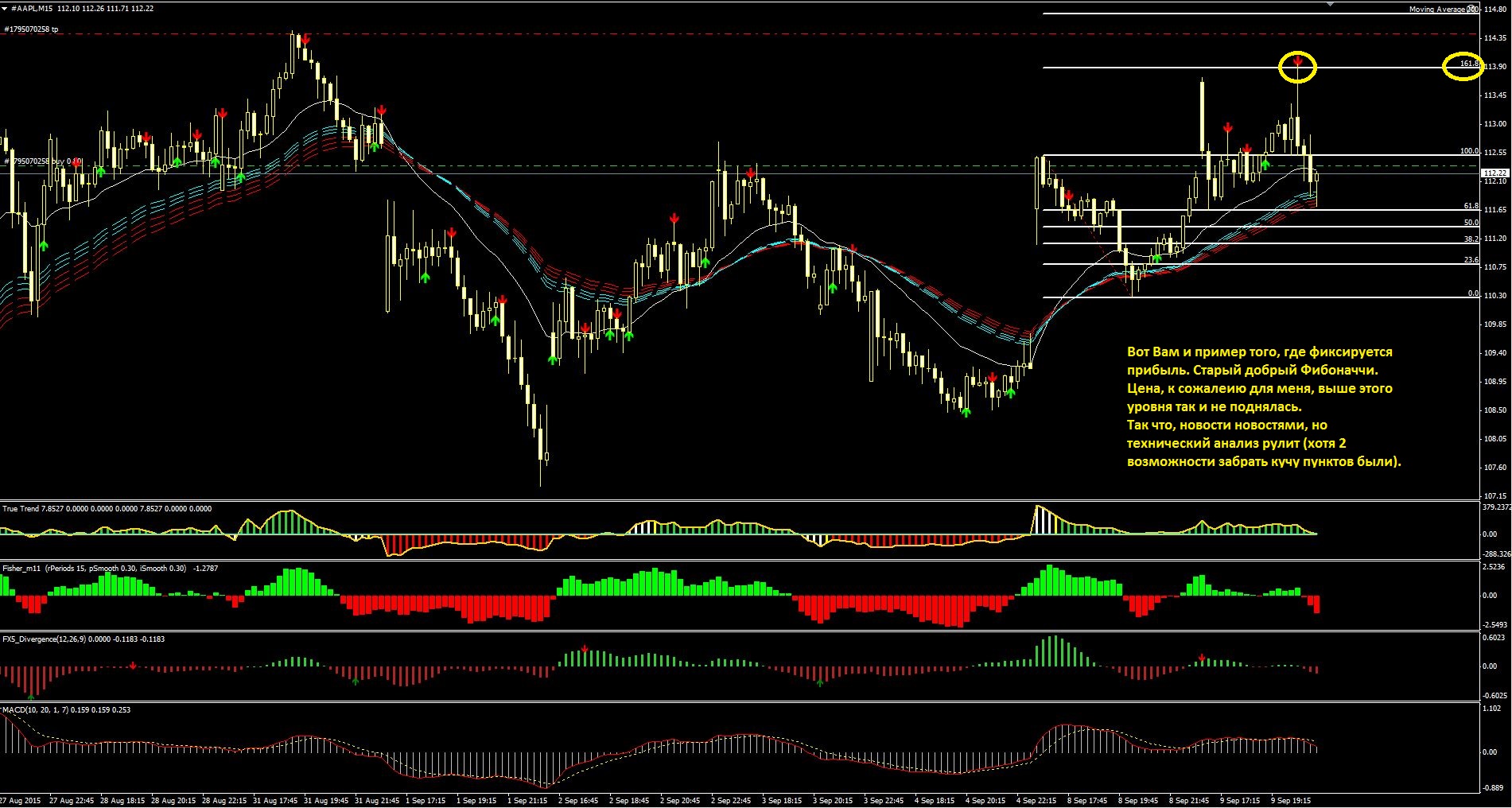Click the '28 Aug 18:15' time label
This screenshot has height=808, width=1512.
tap(122, 801)
